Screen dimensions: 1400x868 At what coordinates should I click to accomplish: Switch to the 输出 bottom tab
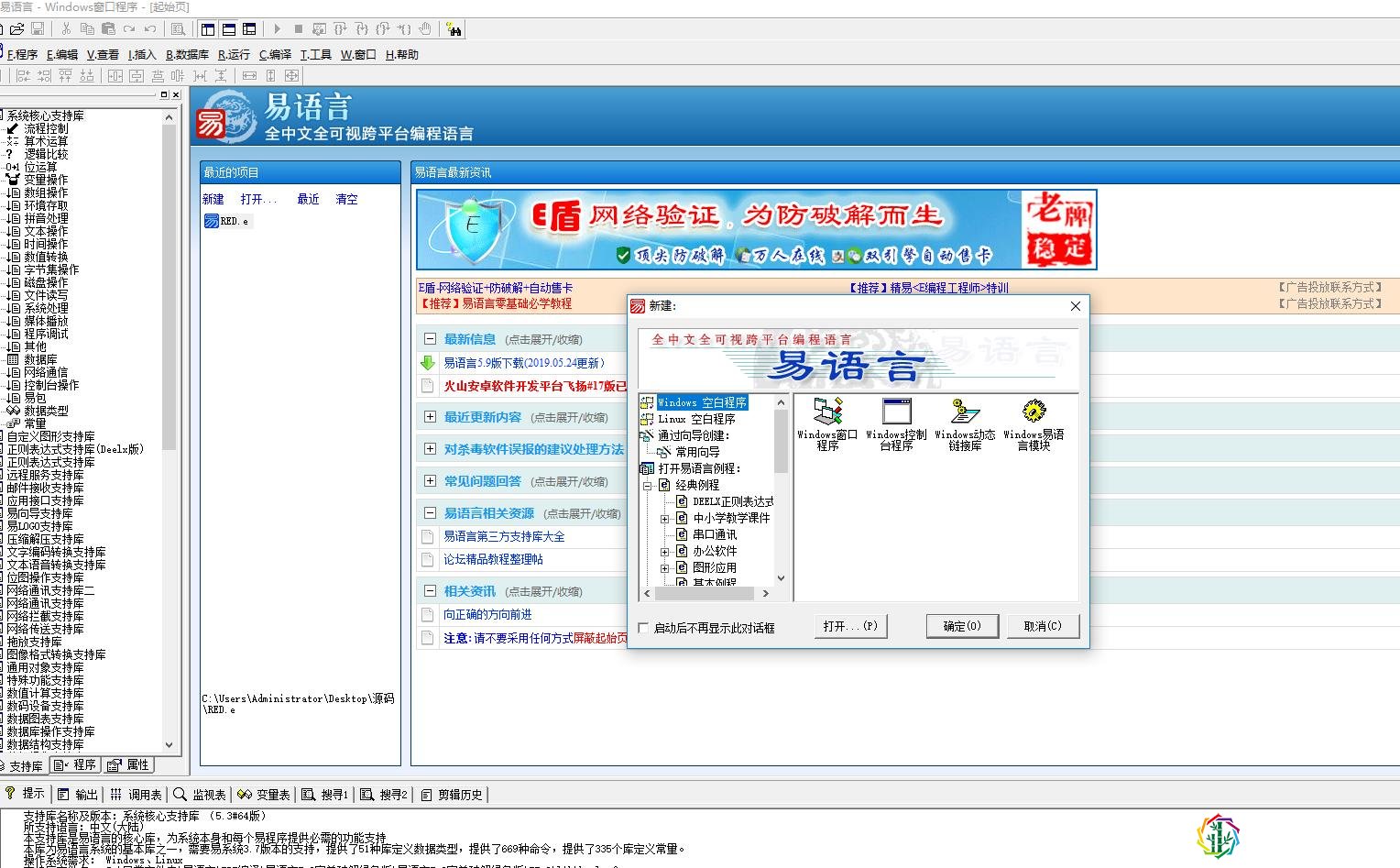(x=77, y=795)
